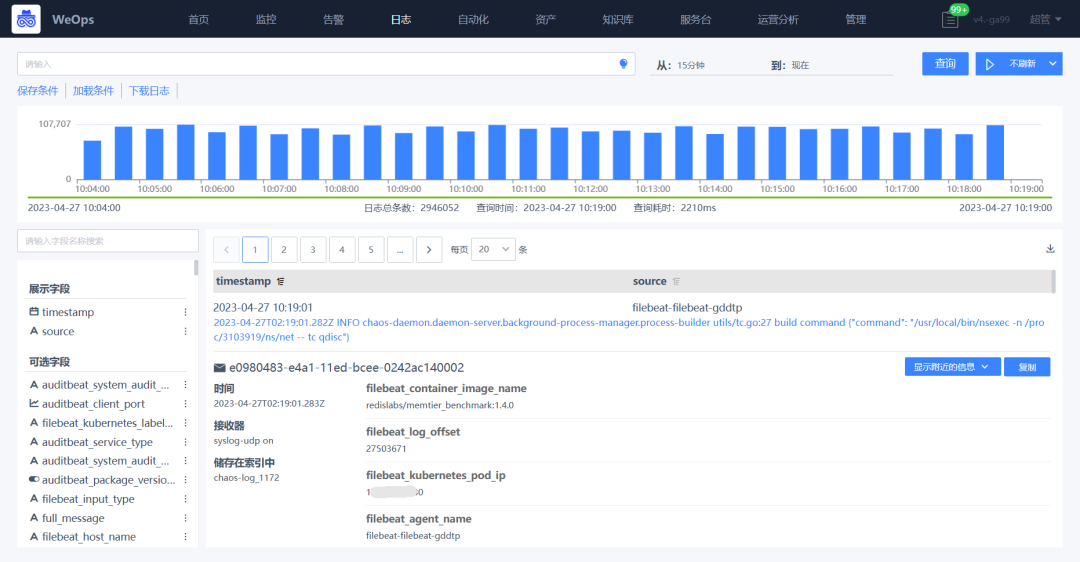Image resolution: width=1080 pixels, height=562 pixels.
Task: Go to page 2 of results
Action: coord(284,249)
